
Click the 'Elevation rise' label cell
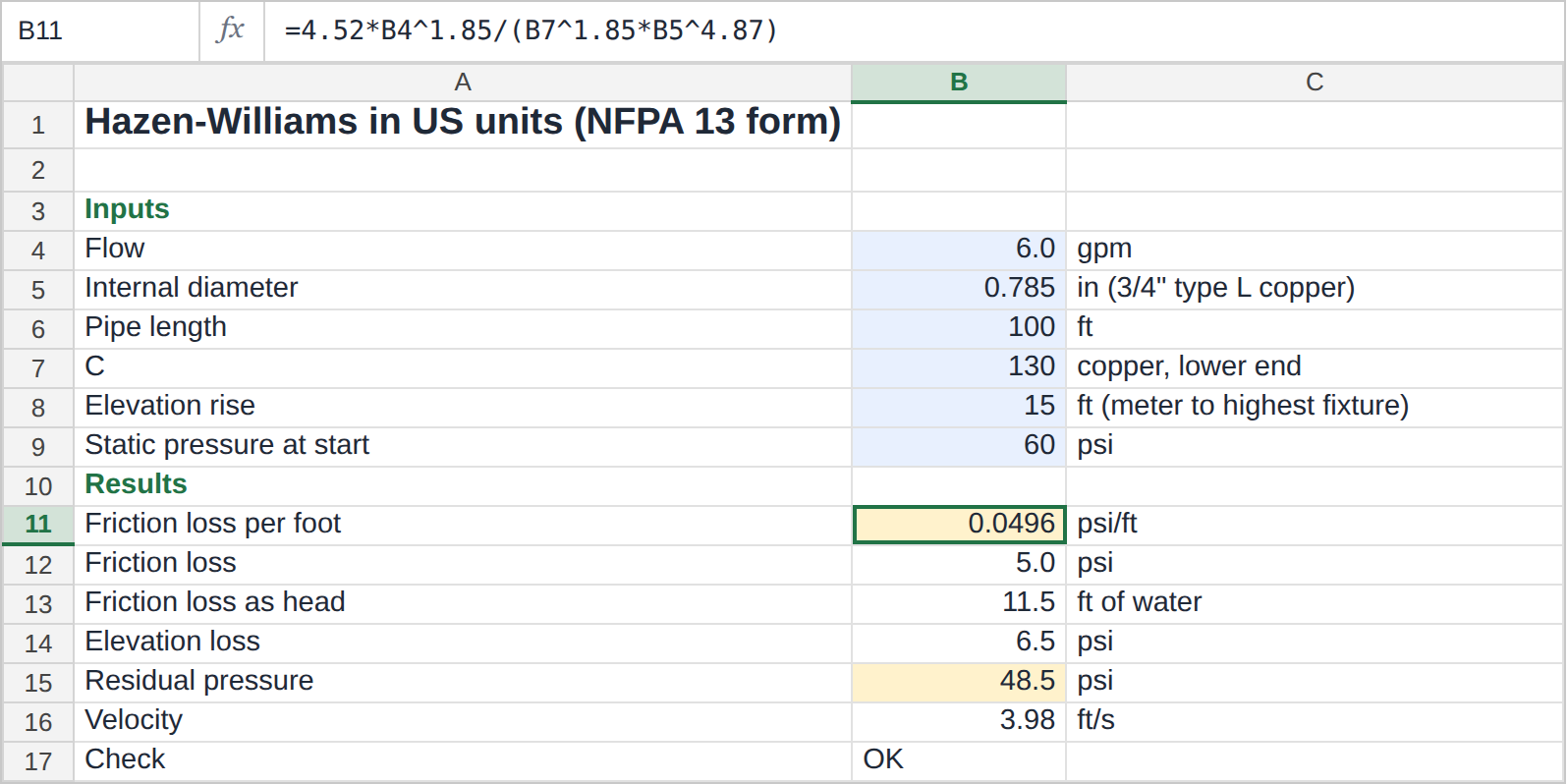pyautogui.click(x=463, y=408)
